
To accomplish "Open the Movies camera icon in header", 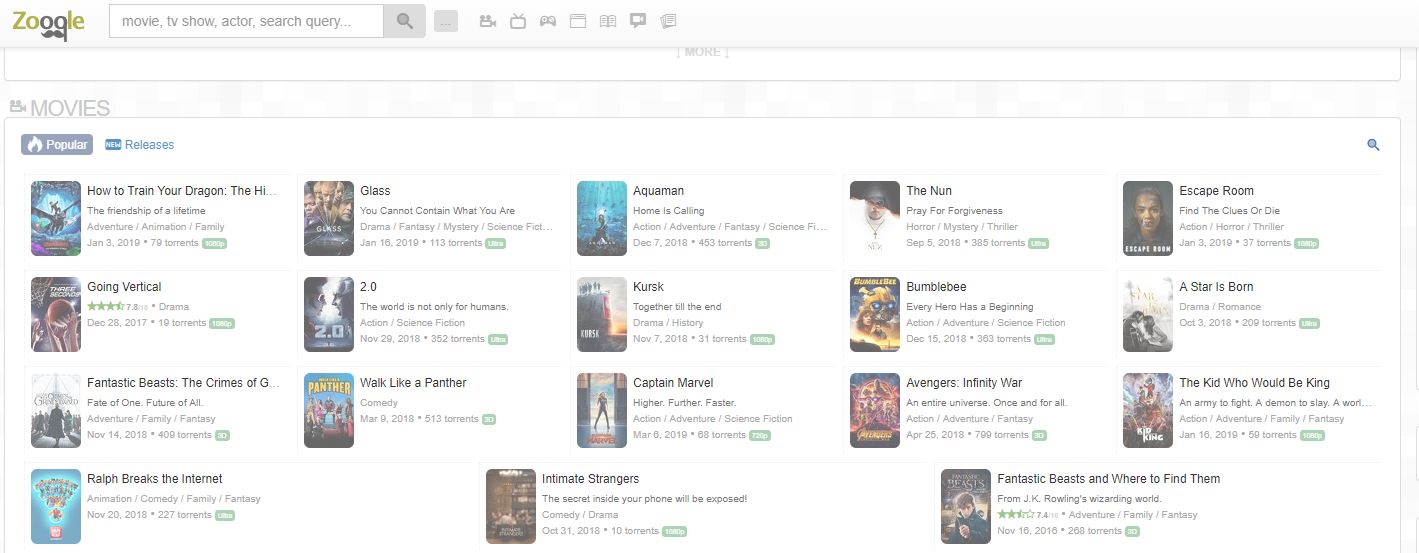I will [488, 21].
